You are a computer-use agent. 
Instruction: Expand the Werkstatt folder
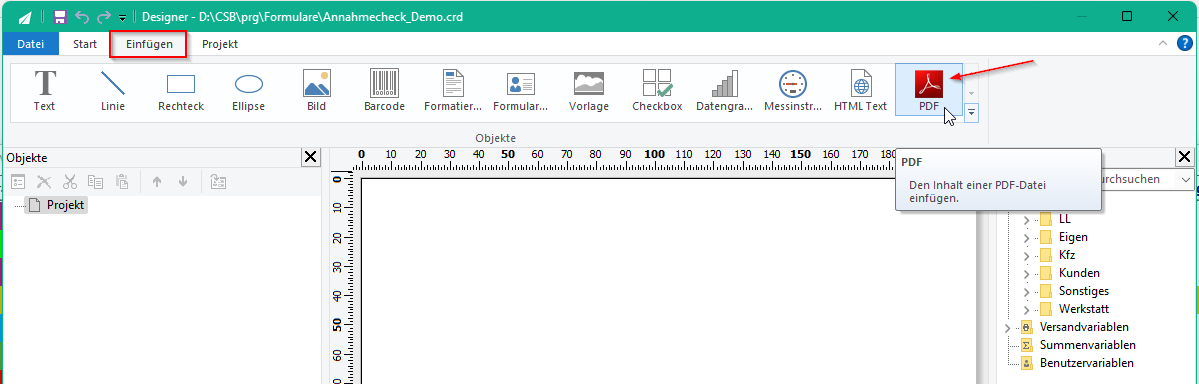click(1026, 309)
